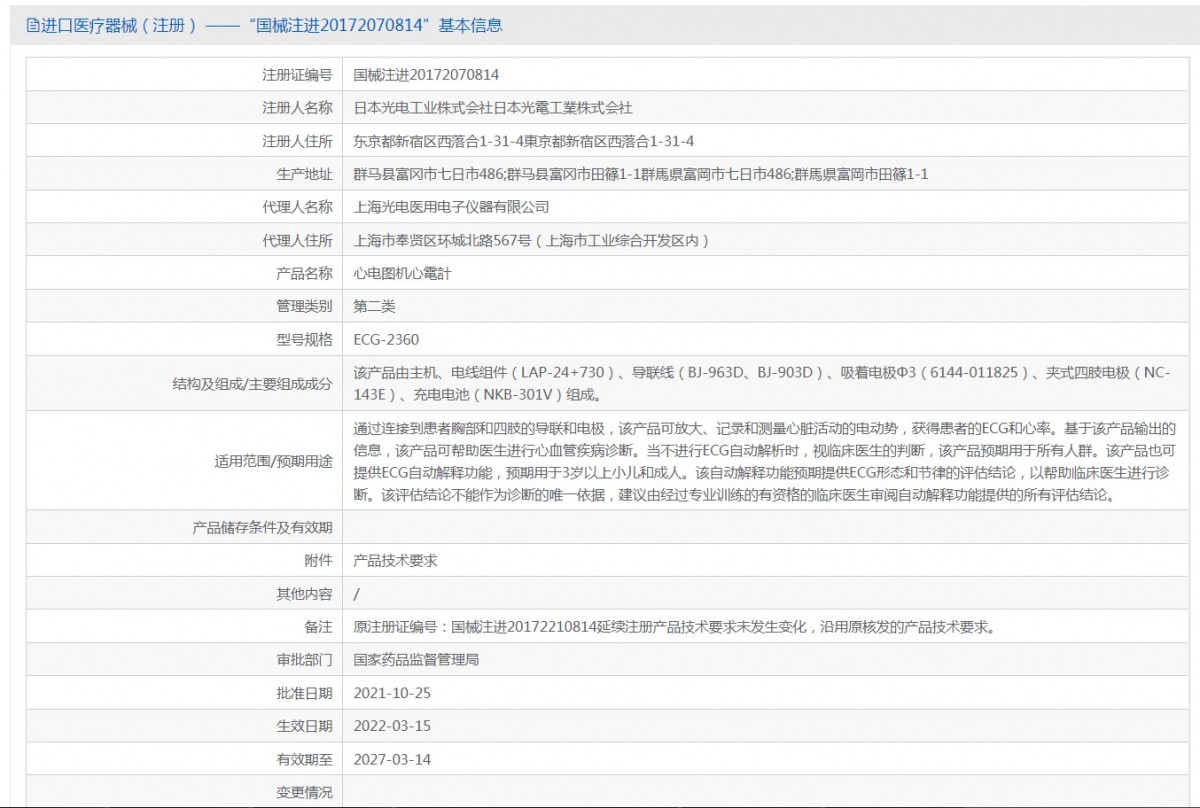The height and width of the screenshot is (808, 1200).
Task: Click the 注册人住所 label
Action: click(297, 141)
